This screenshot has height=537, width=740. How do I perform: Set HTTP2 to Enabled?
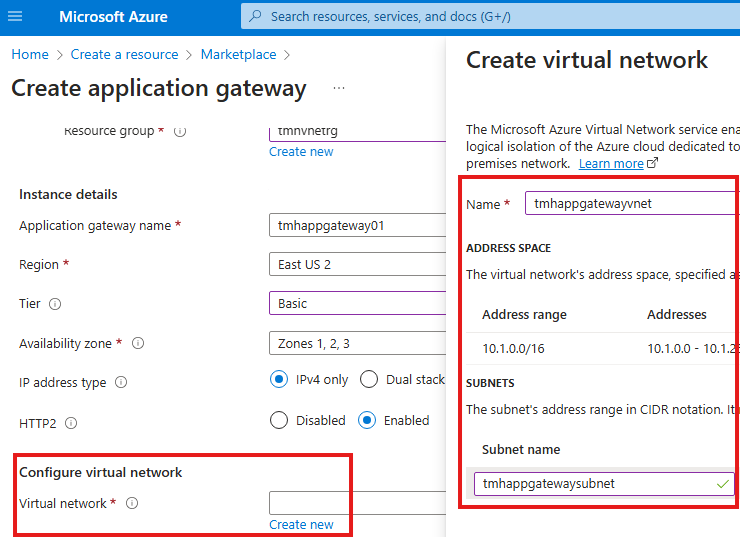click(367, 420)
